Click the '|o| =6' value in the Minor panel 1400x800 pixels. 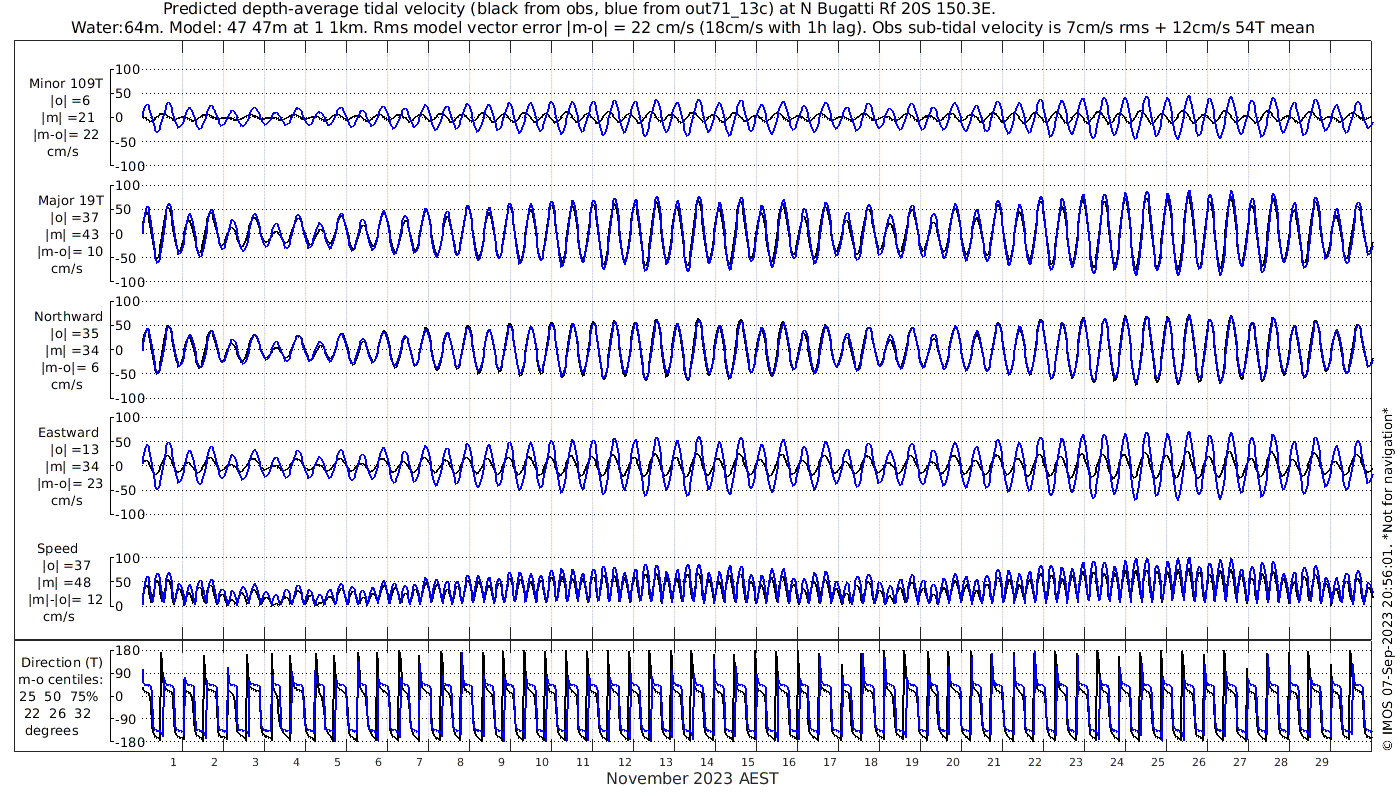tap(70, 101)
